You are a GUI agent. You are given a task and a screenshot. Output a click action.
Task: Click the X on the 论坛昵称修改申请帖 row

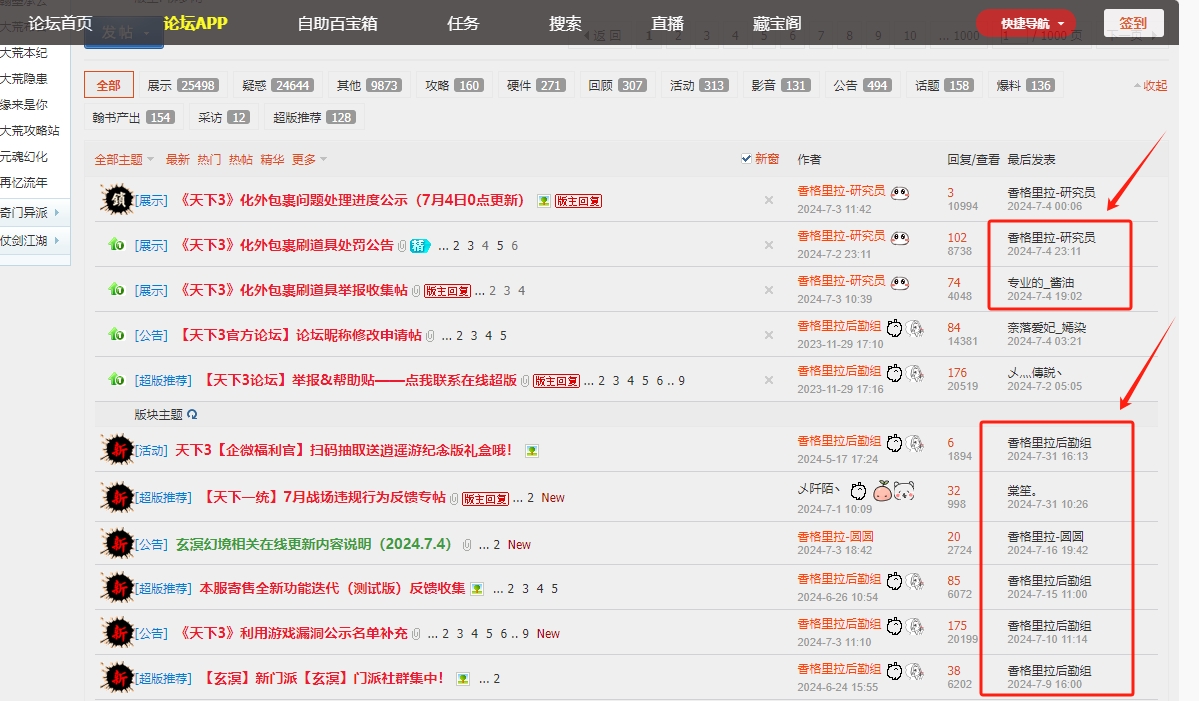pos(769,336)
